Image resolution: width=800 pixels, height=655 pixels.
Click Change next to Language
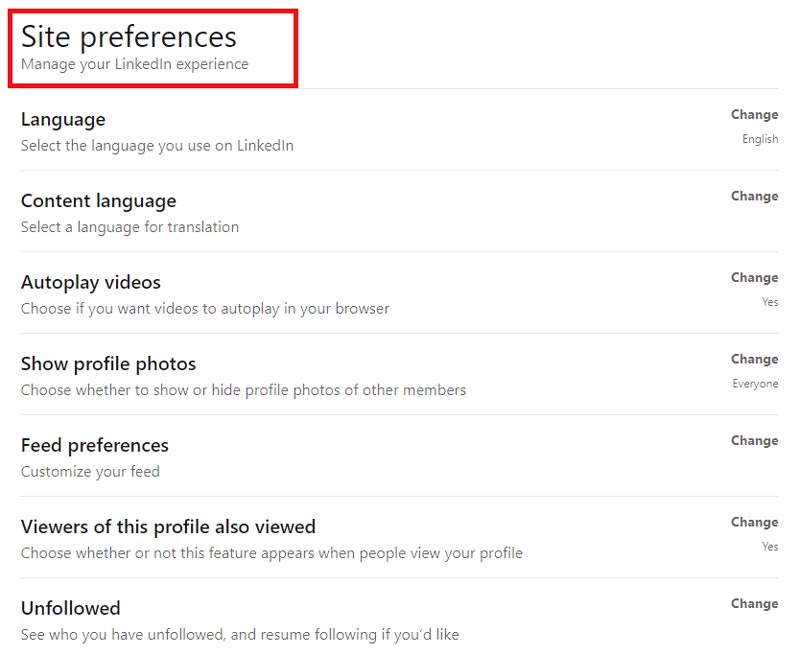[754, 115]
